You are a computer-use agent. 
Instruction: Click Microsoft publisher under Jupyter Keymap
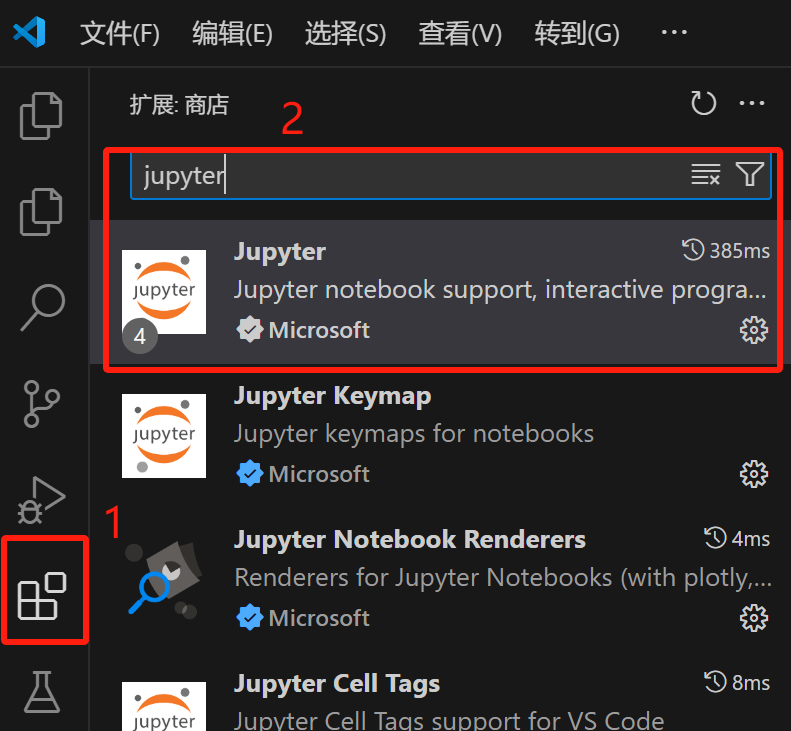tap(319, 474)
